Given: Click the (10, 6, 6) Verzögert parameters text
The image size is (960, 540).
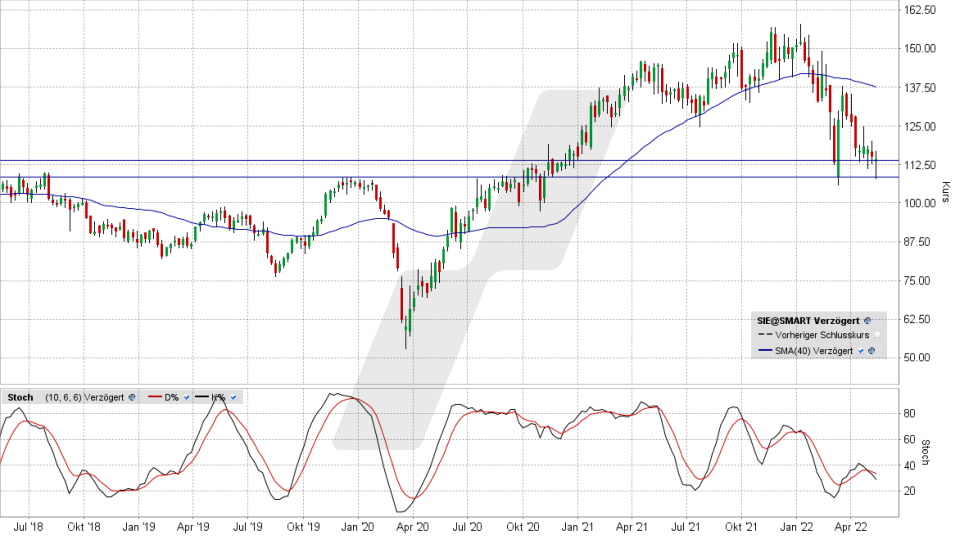Looking at the screenshot, I should 84,397.
